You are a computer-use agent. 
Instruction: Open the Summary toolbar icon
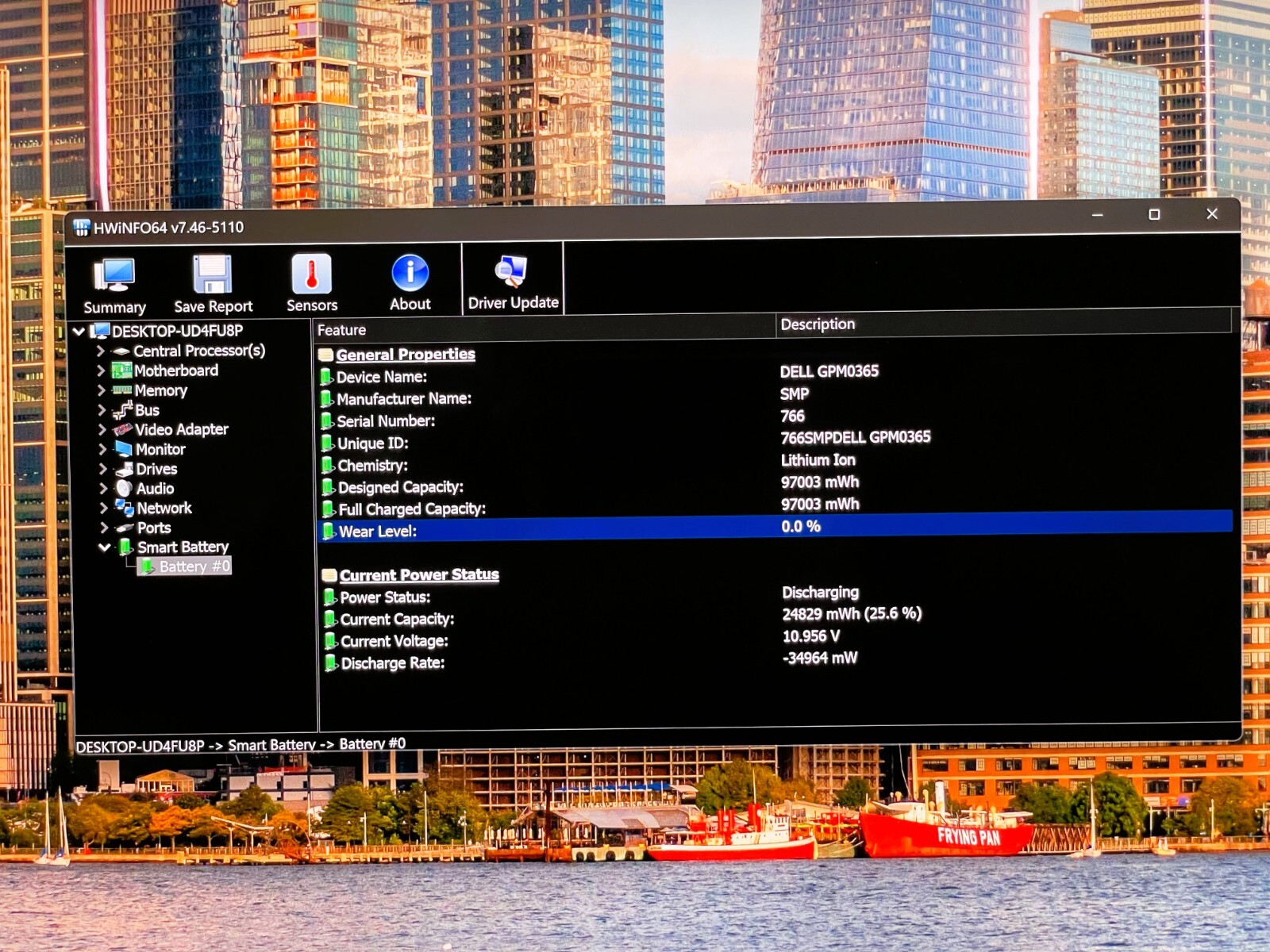tap(114, 275)
